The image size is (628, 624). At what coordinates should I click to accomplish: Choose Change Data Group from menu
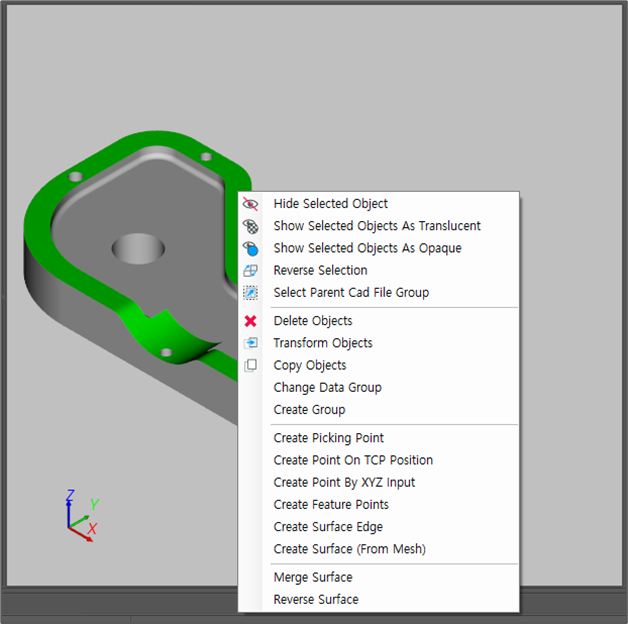[x=327, y=387]
